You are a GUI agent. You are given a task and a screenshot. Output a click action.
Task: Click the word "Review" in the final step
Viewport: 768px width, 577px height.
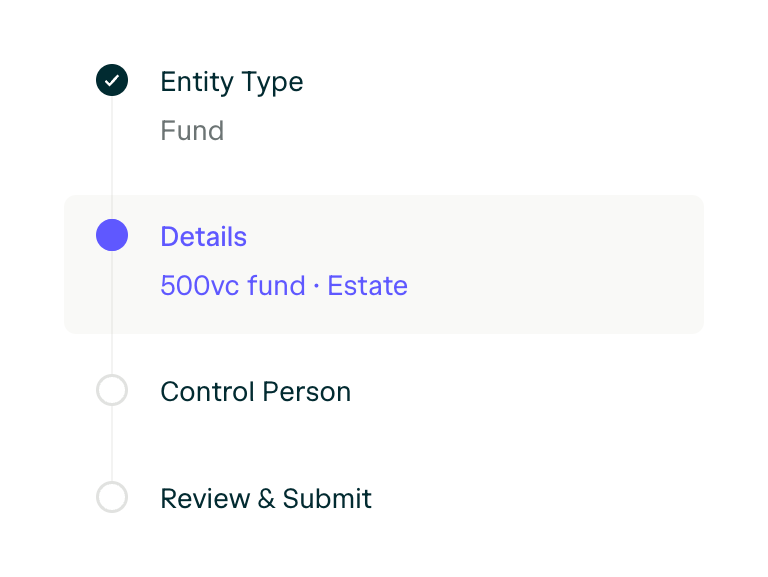205,499
